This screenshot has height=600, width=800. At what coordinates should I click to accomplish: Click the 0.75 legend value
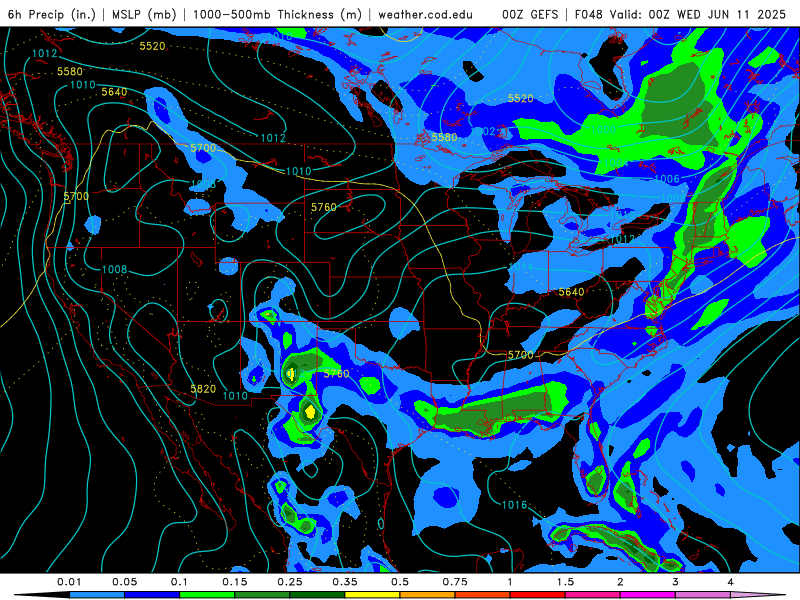tap(455, 582)
